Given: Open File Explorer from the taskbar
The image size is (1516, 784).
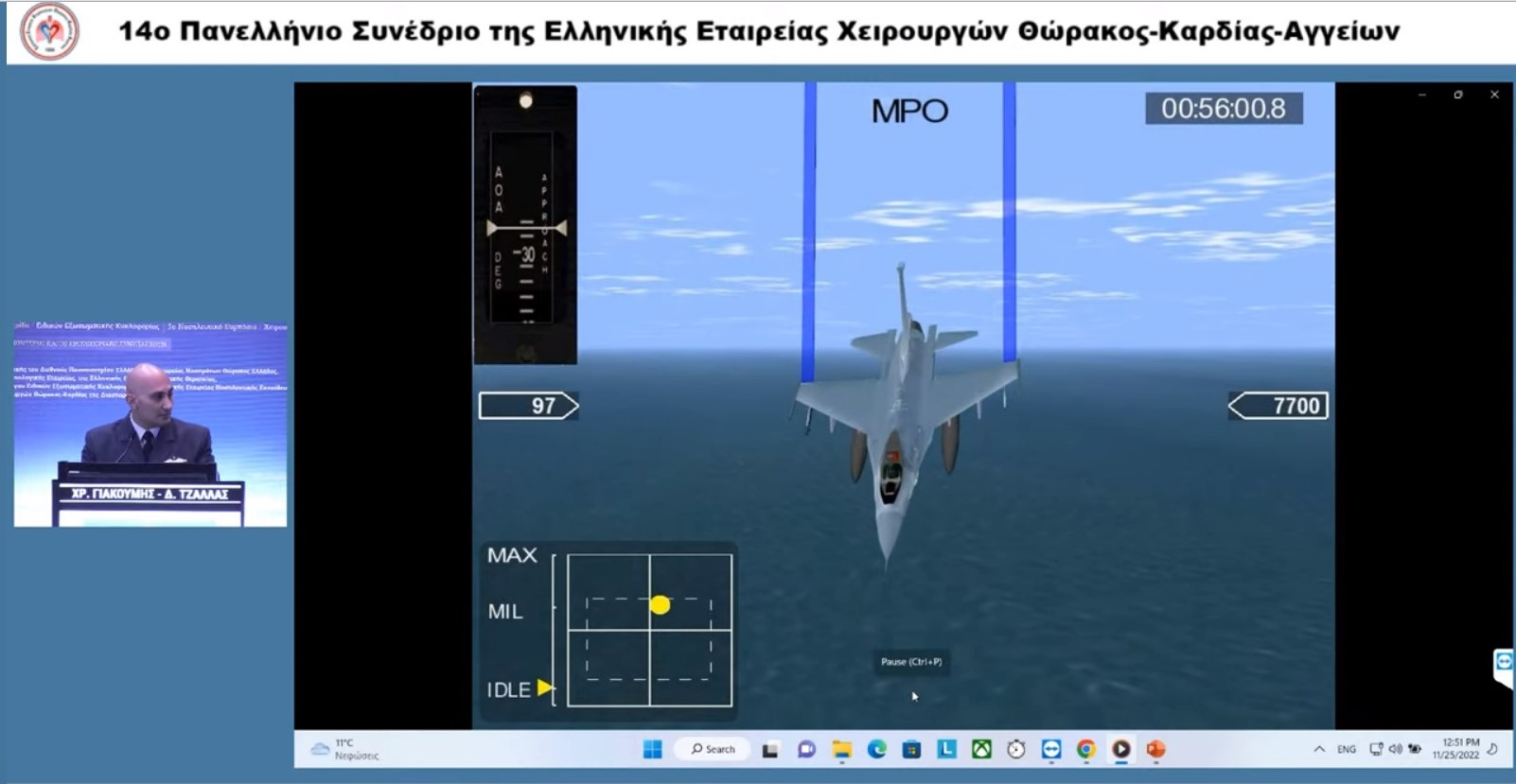Looking at the screenshot, I should (x=841, y=750).
